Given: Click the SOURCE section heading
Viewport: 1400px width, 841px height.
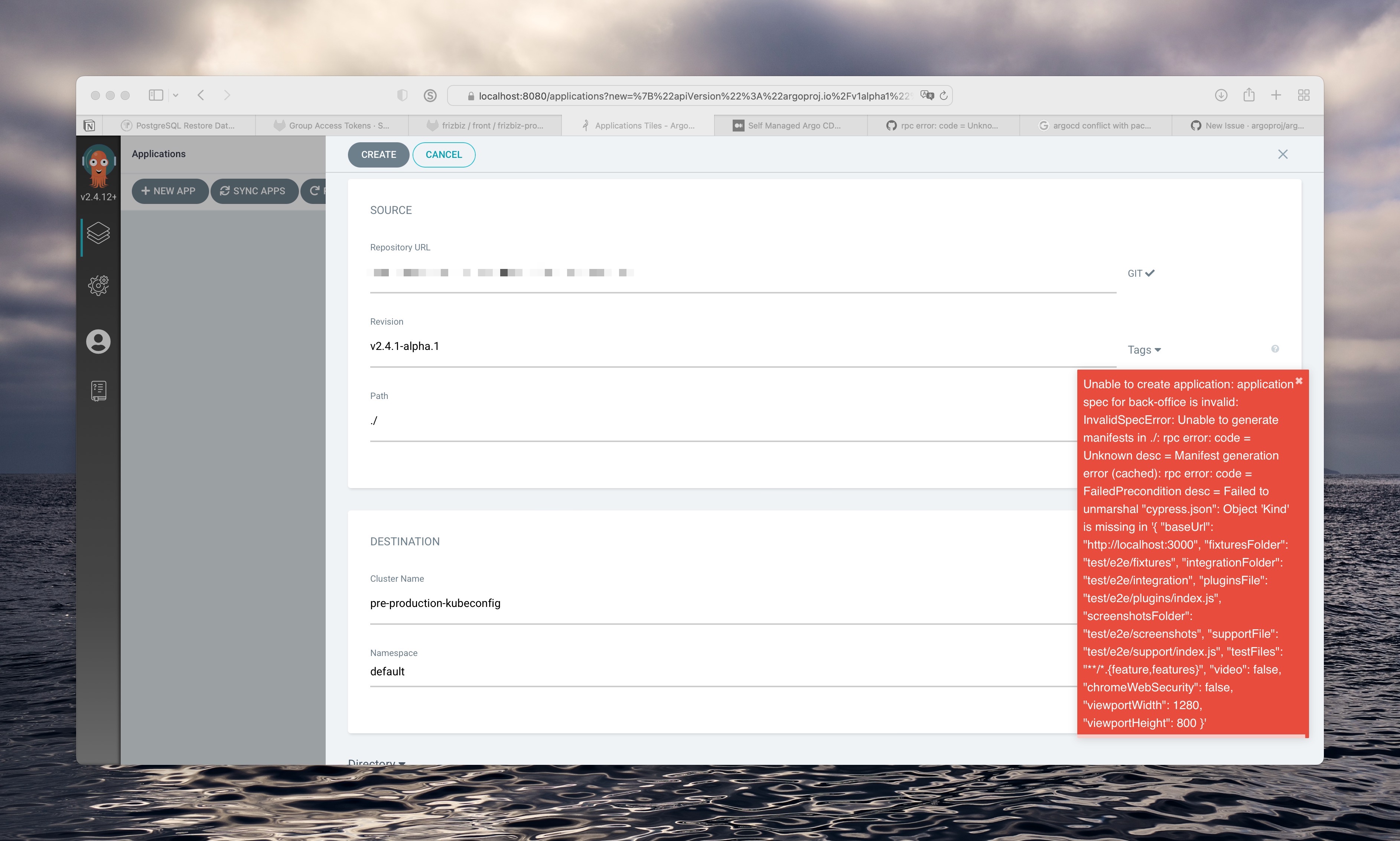Looking at the screenshot, I should pos(391,210).
